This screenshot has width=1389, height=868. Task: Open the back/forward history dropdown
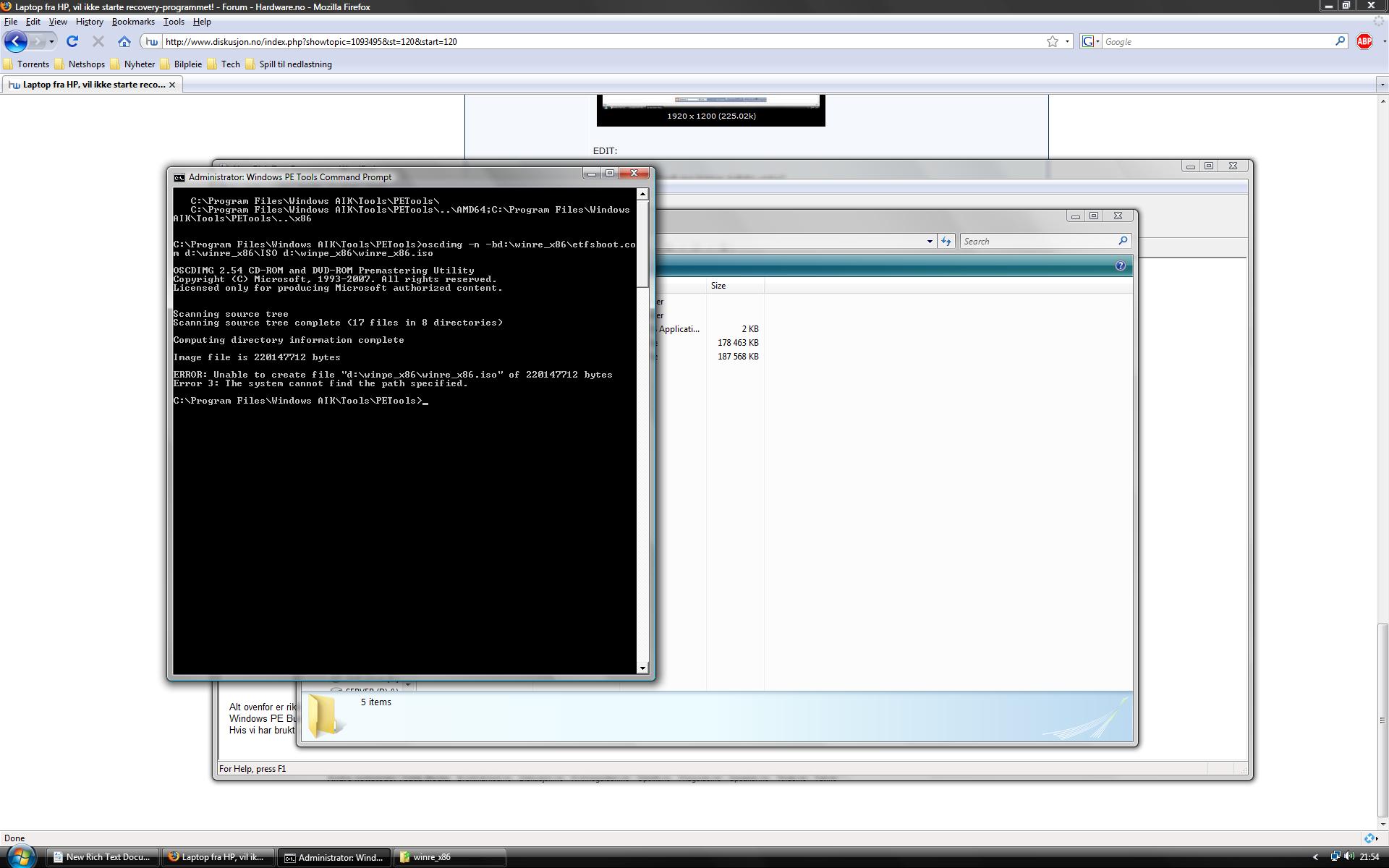pyautogui.click(x=51, y=41)
